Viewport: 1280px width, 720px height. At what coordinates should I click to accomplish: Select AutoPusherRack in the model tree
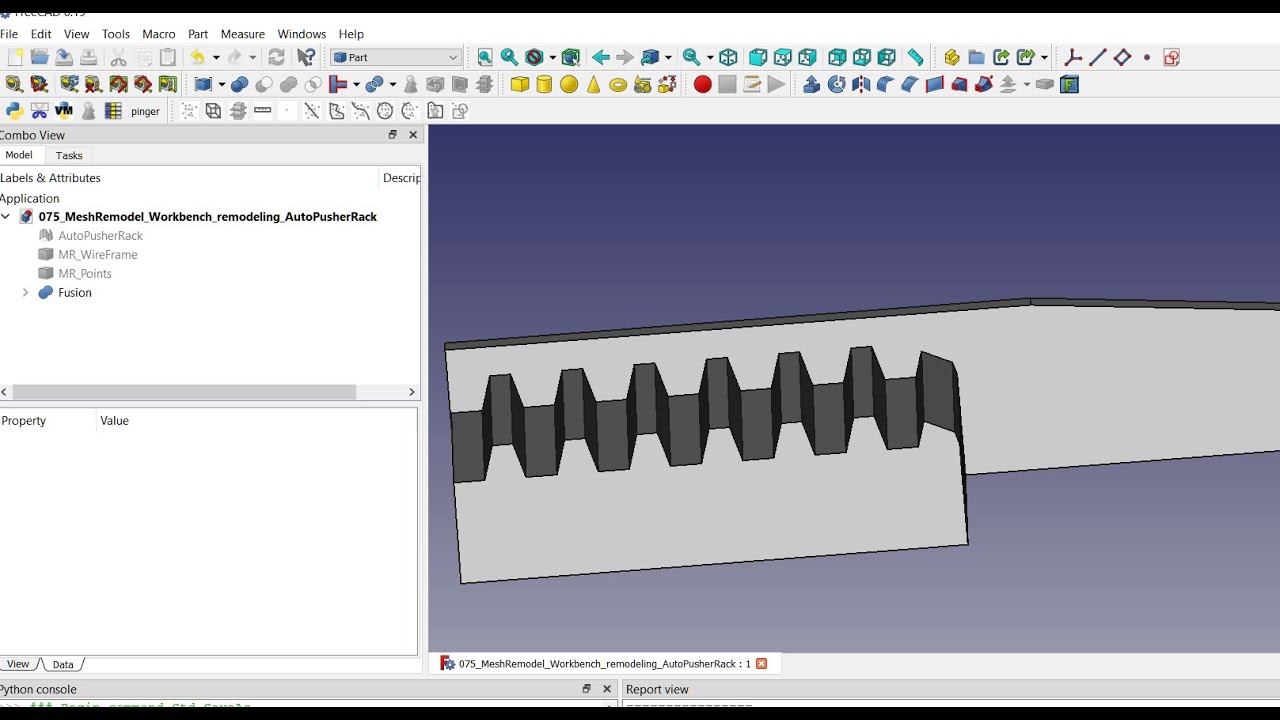tap(100, 236)
